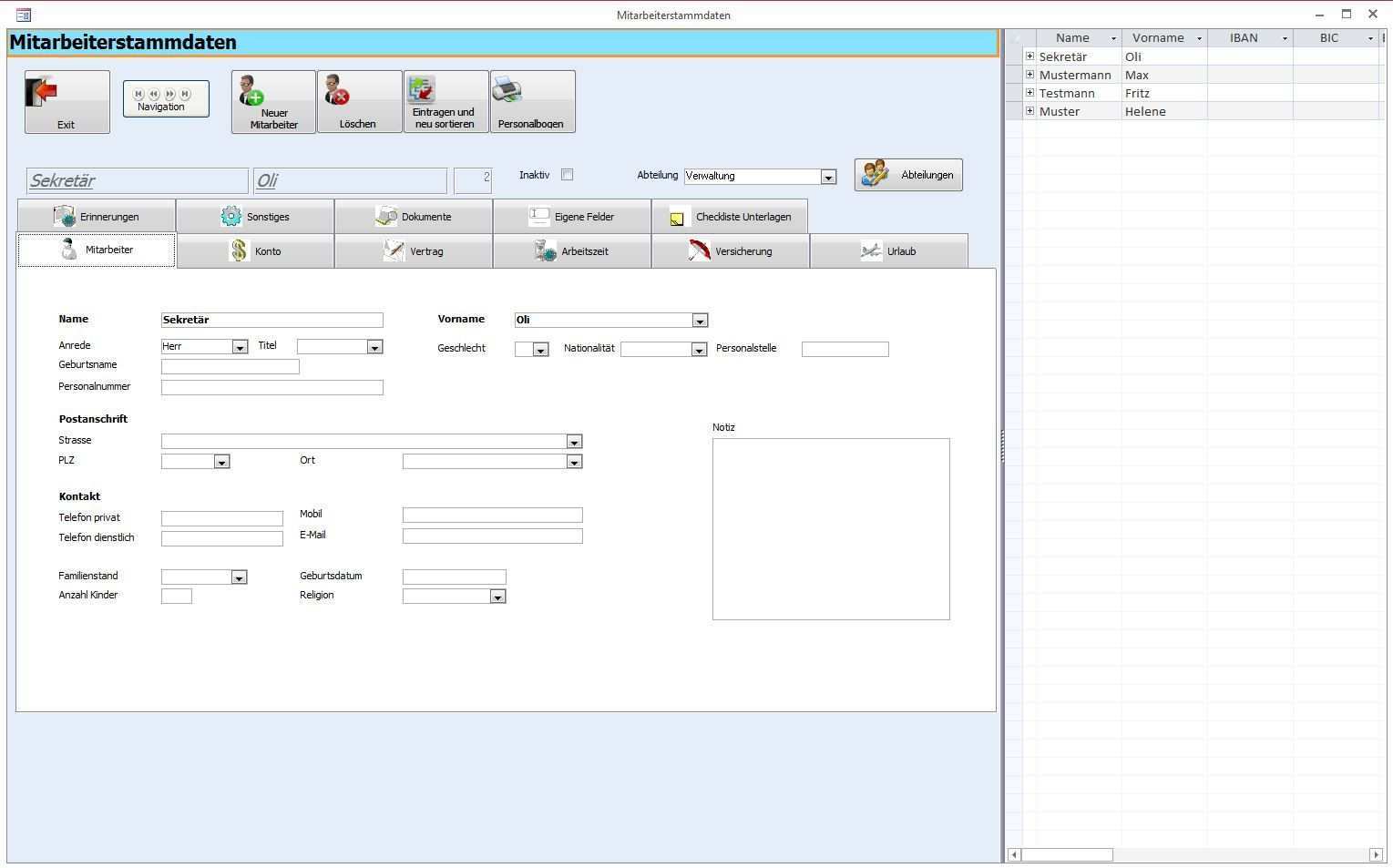Expand the Familienstand combo box
This screenshot has width=1393, height=868.
click(239, 577)
